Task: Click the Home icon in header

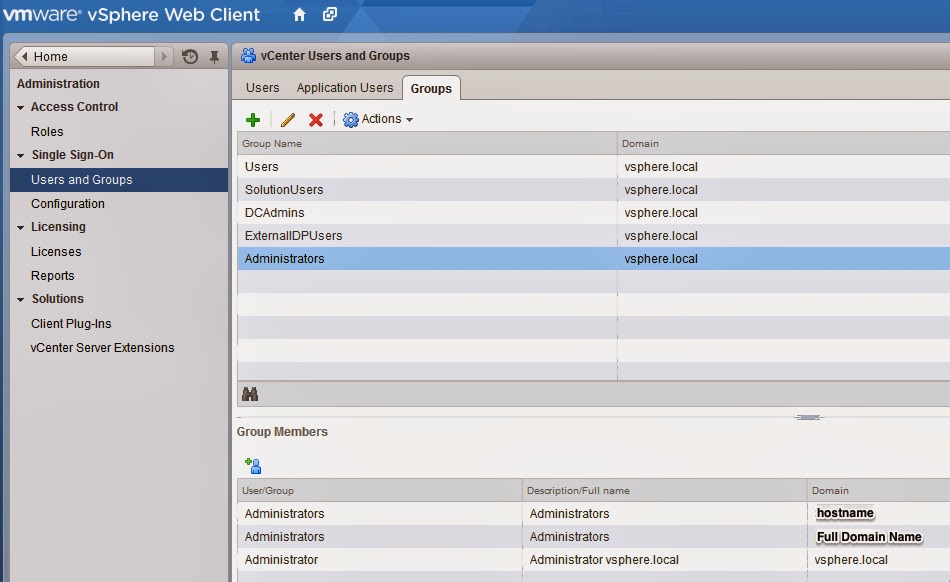Action: tap(299, 15)
